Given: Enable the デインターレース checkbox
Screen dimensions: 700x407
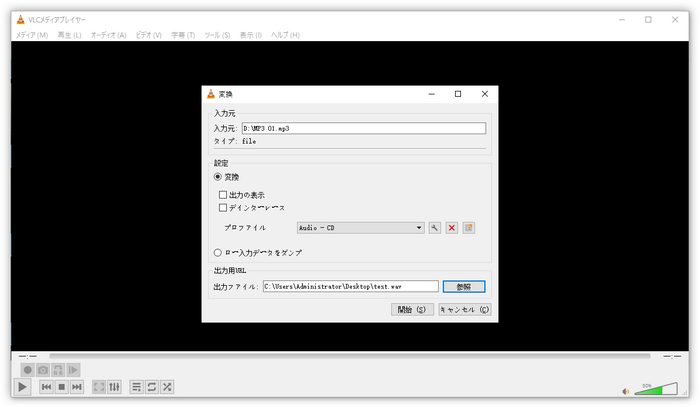Looking at the screenshot, I should [x=223, y=208].
